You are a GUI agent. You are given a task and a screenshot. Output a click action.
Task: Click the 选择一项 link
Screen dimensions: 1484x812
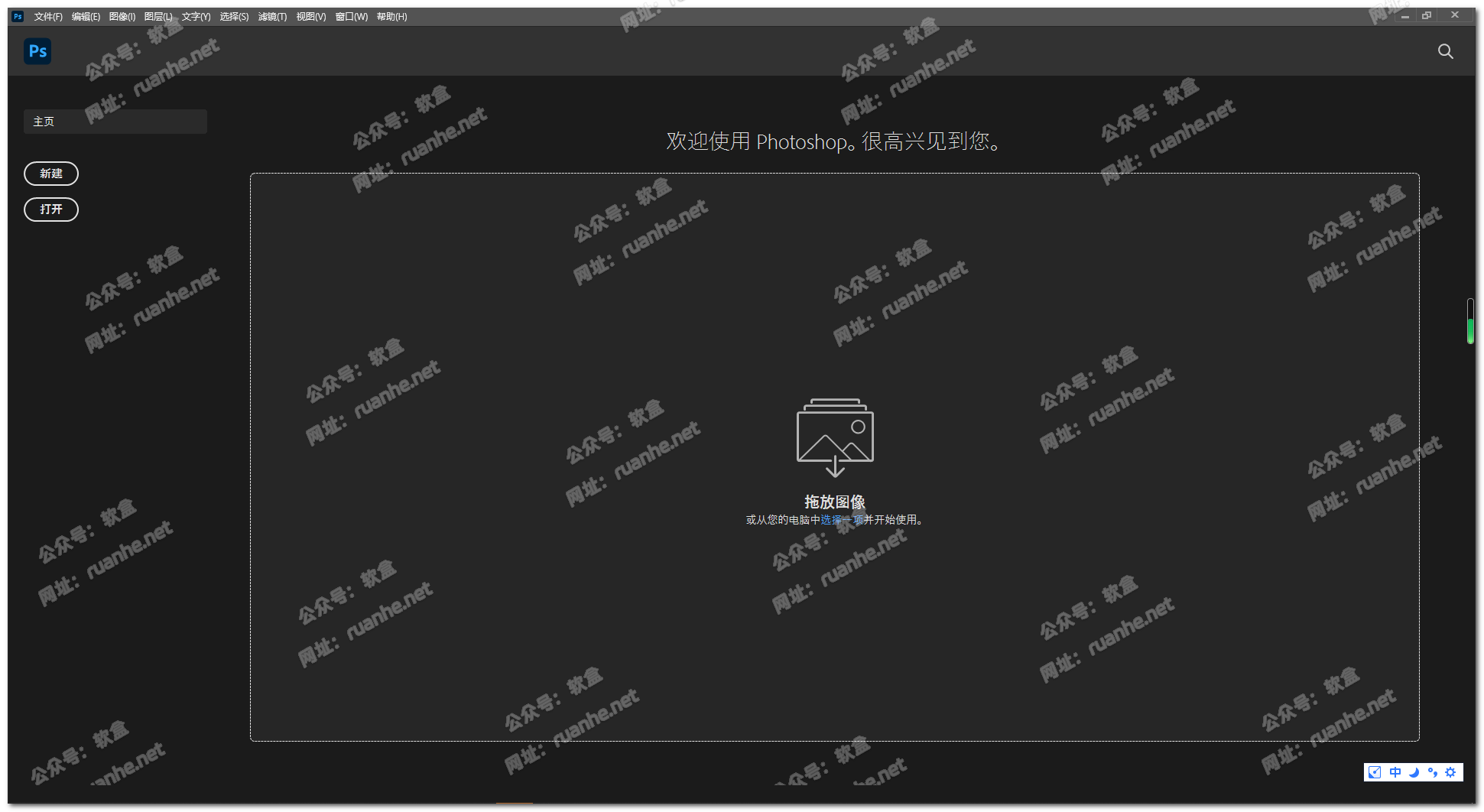(x=842, y=520)
